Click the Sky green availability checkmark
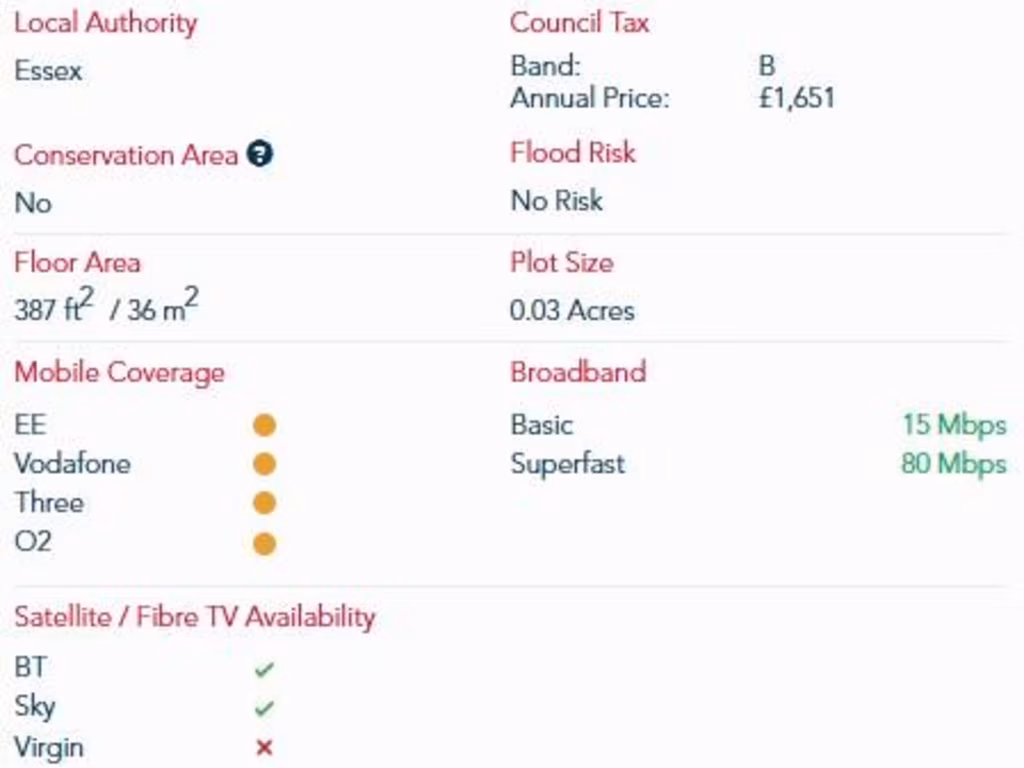Viewport: 1024px width, 768px height. click(264, 708)
